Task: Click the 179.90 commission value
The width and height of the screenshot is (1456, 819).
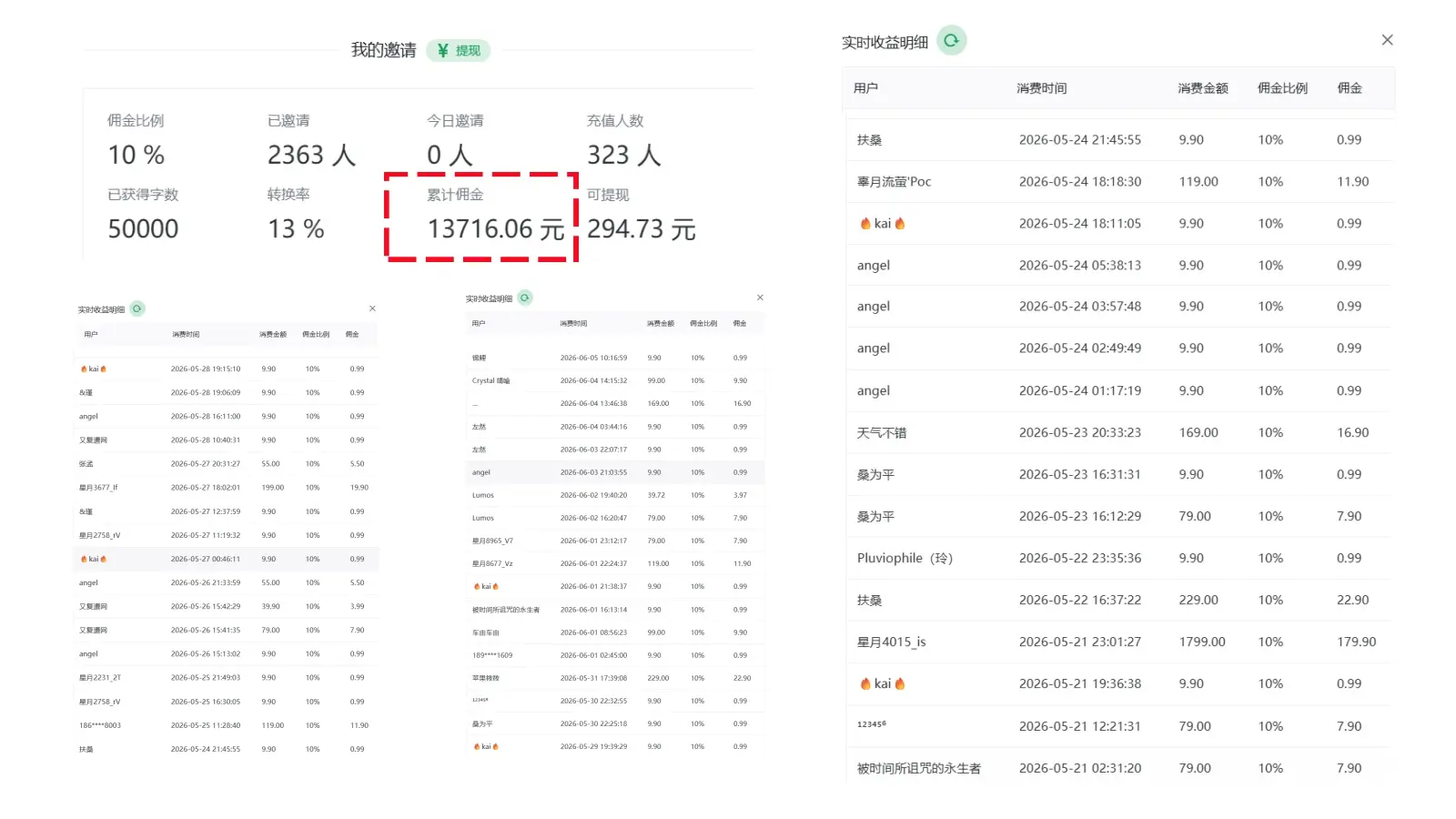Action: pyautogui.click(x=1356, y=642)
